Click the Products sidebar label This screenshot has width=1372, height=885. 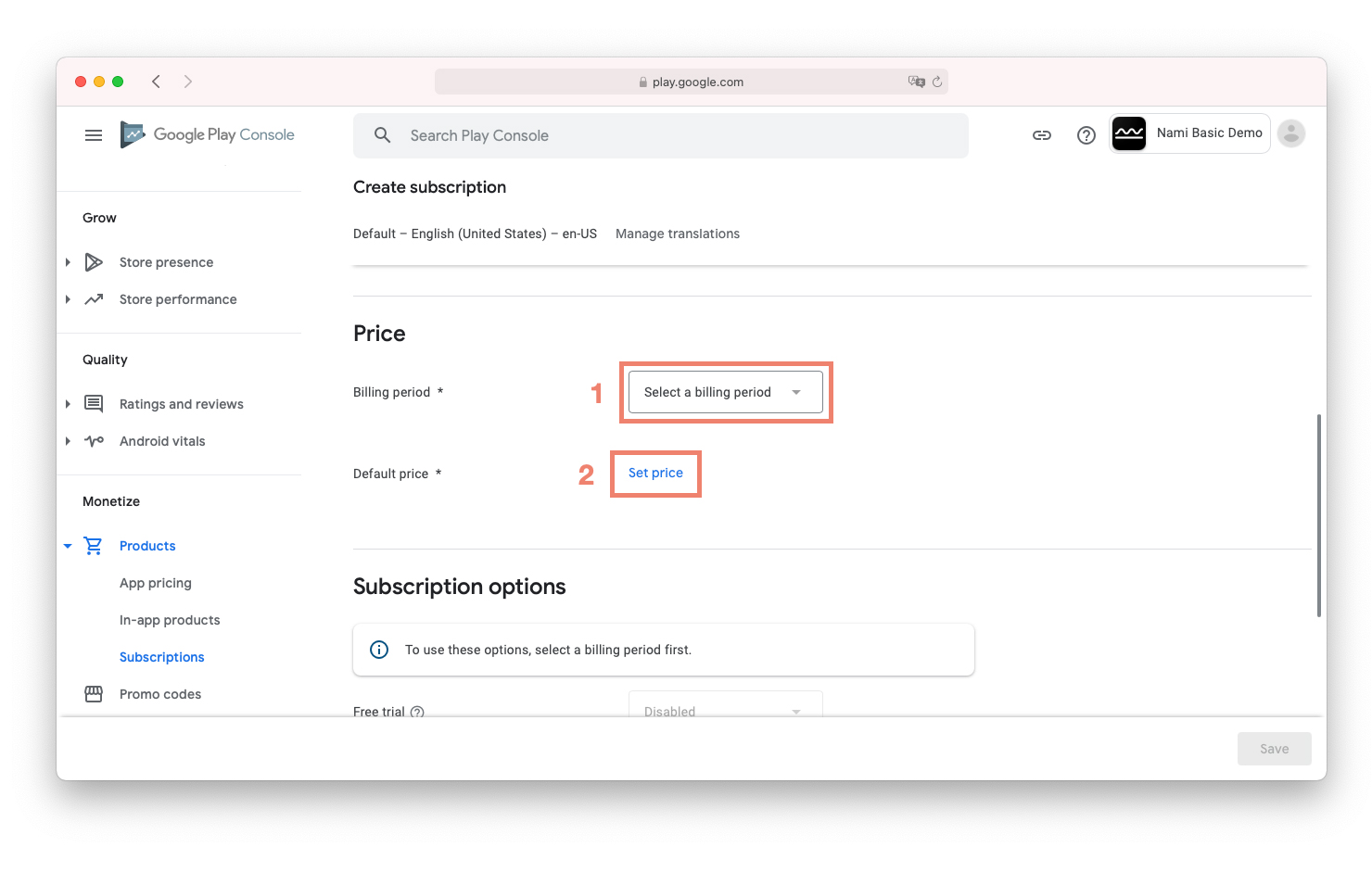pyautogui.click(x=147, y=546)
